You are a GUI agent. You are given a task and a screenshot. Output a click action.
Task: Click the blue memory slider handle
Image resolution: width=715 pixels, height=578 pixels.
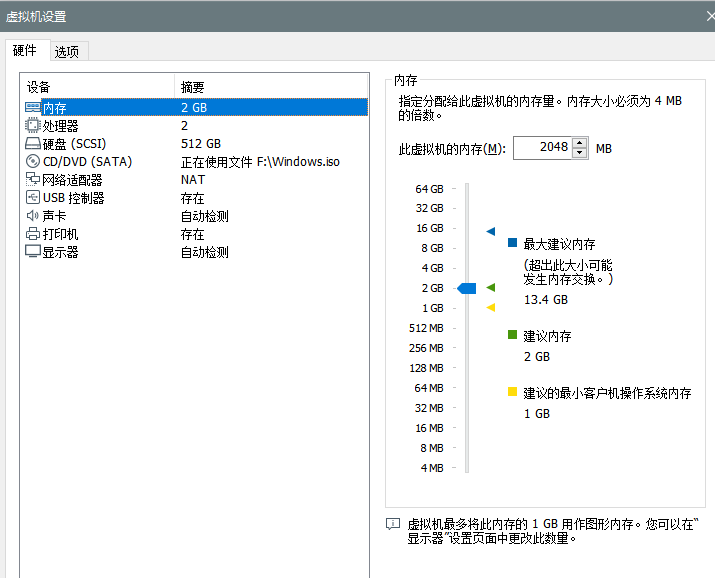467,288
